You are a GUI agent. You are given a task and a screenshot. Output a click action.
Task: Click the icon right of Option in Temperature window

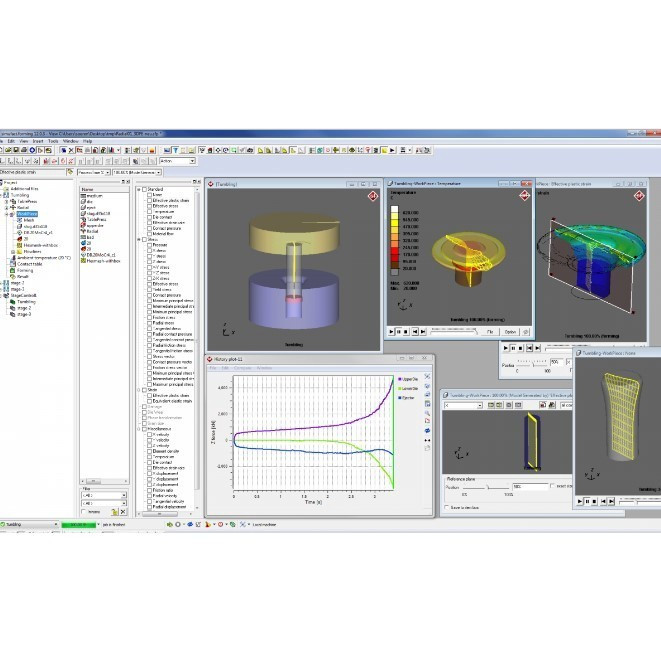click(x=526, y=332)
